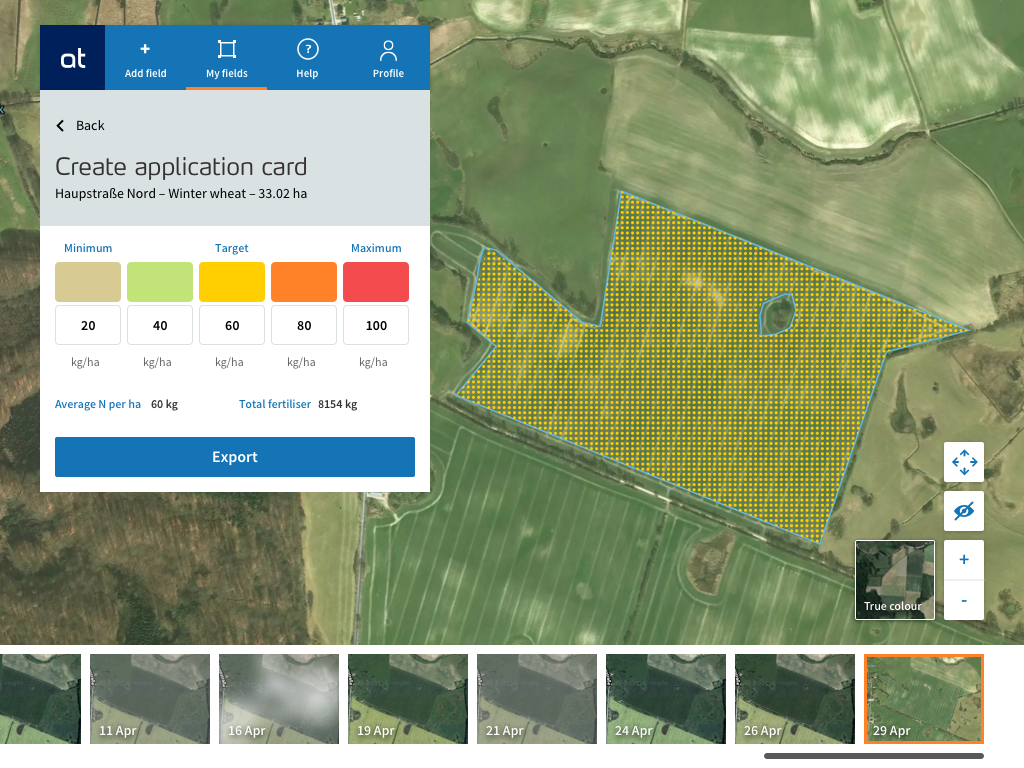This screenshot has height=768, width=1024.
Task: Click the Total fertiliser link
Action: 274,404
